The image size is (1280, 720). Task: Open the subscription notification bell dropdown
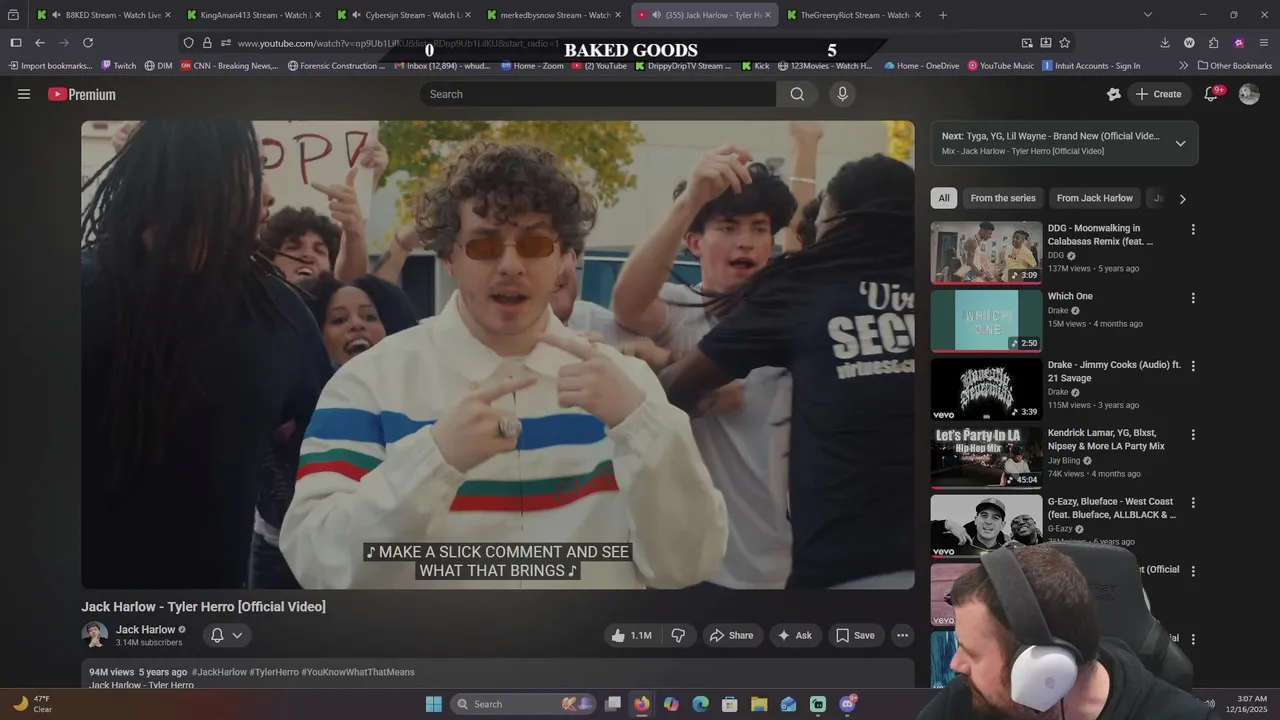pos(227,635)
